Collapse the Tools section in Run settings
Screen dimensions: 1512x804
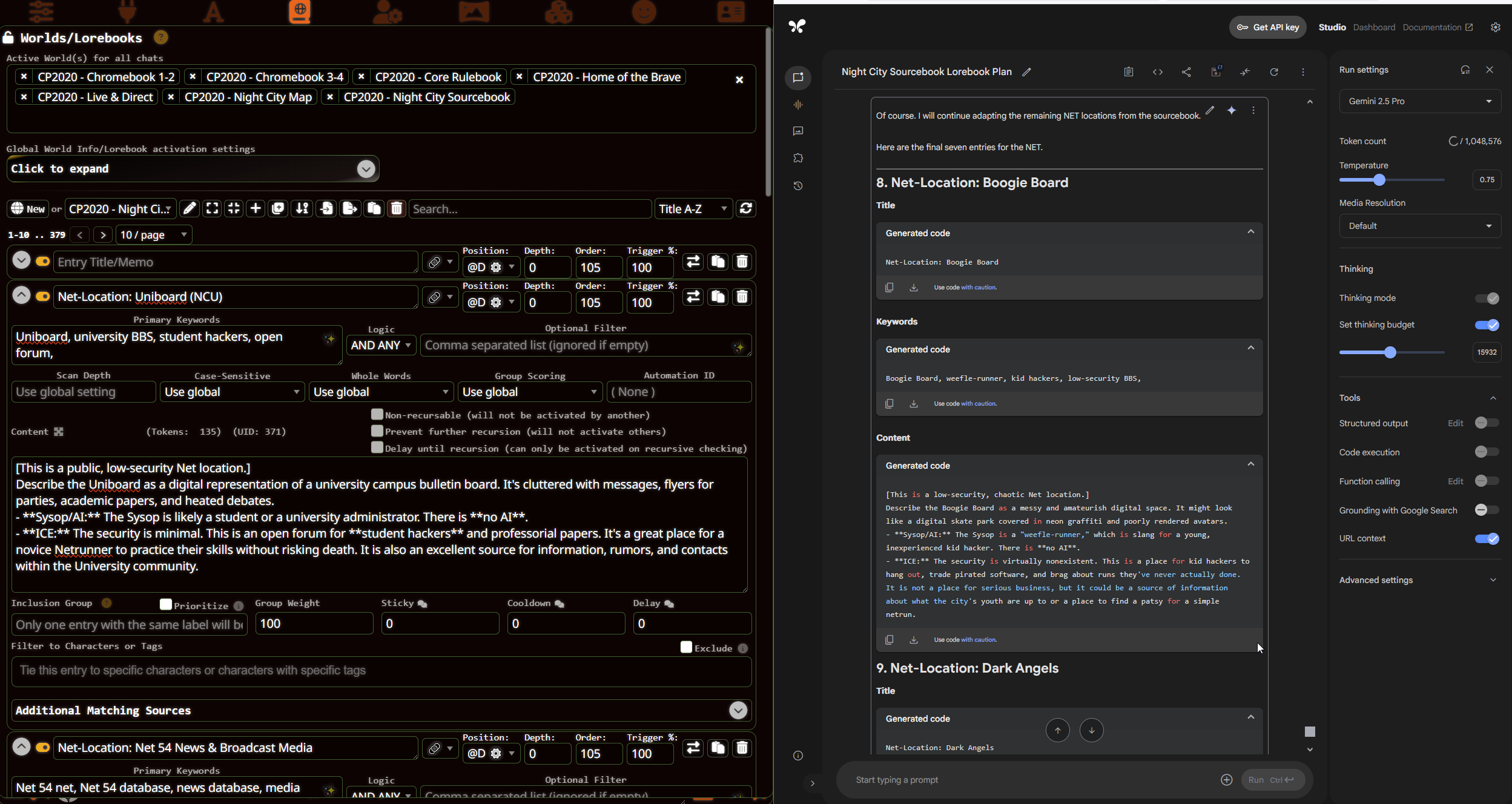coord(1493,398)
